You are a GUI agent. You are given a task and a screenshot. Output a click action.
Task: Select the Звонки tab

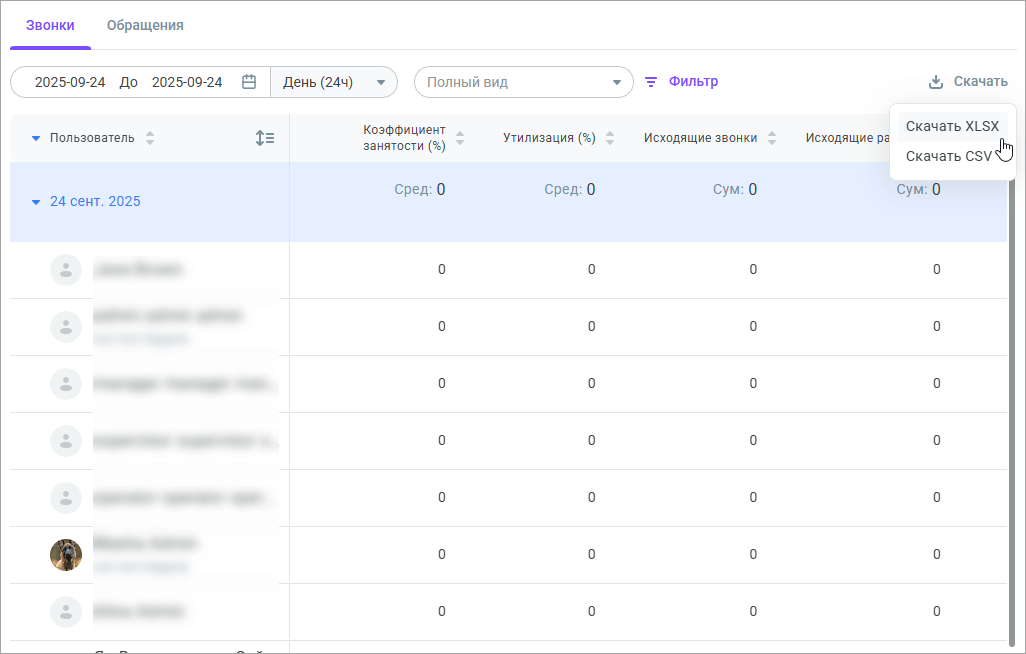[x=50, y=25]
